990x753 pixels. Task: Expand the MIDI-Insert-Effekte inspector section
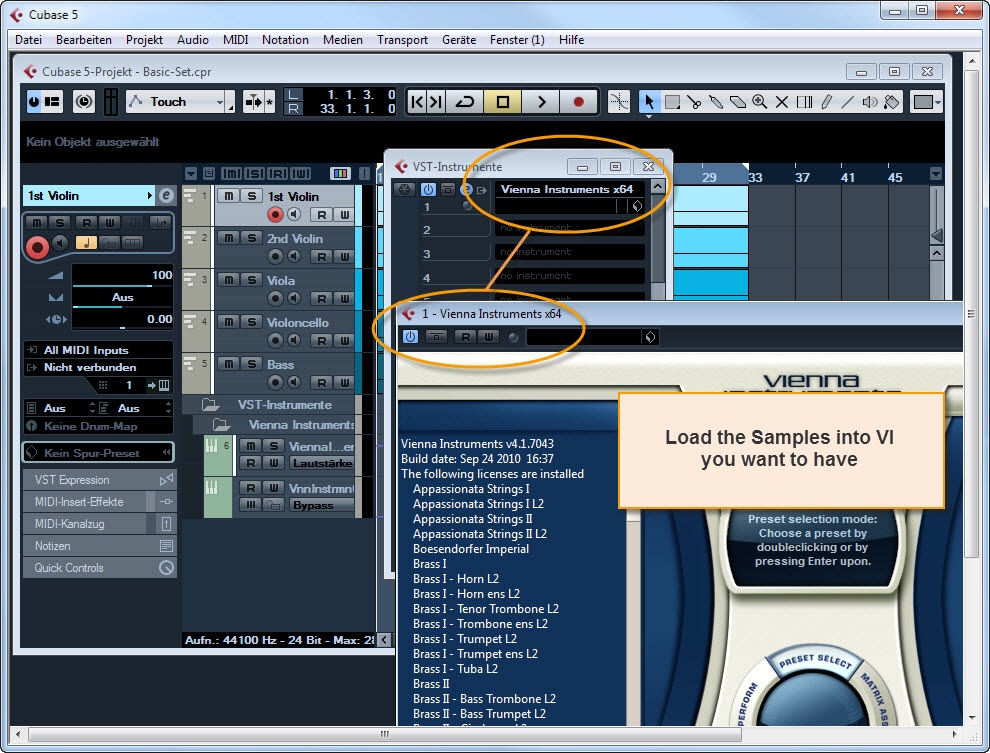[x=99, y=502]
